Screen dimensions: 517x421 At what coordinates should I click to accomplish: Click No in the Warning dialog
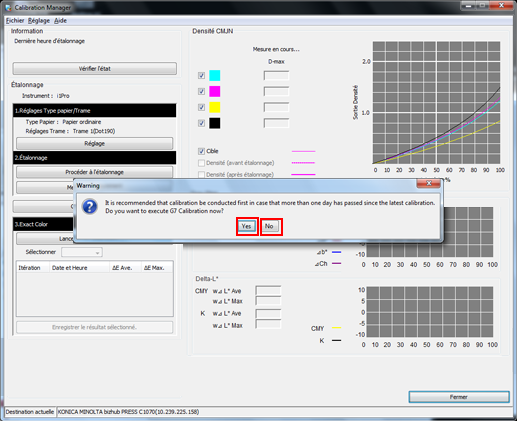pyautogui.click(x=269, y=226)
